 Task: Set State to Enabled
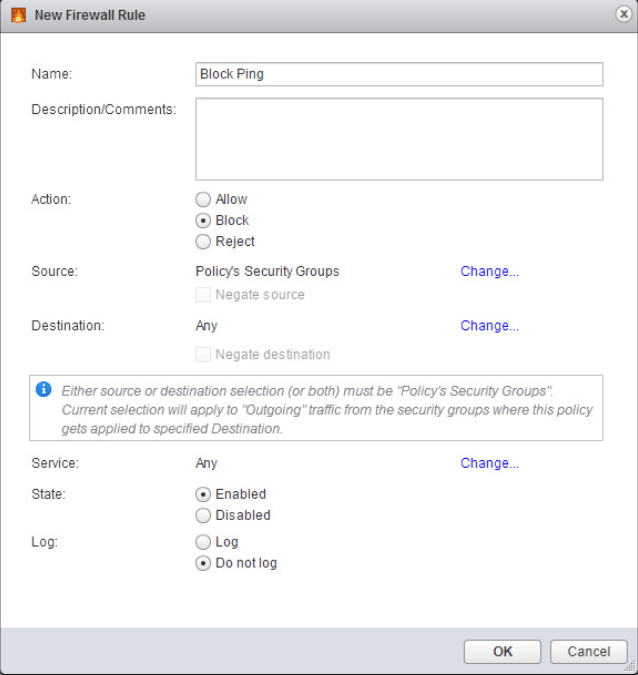pyautogui.click(x=204, y=494)
